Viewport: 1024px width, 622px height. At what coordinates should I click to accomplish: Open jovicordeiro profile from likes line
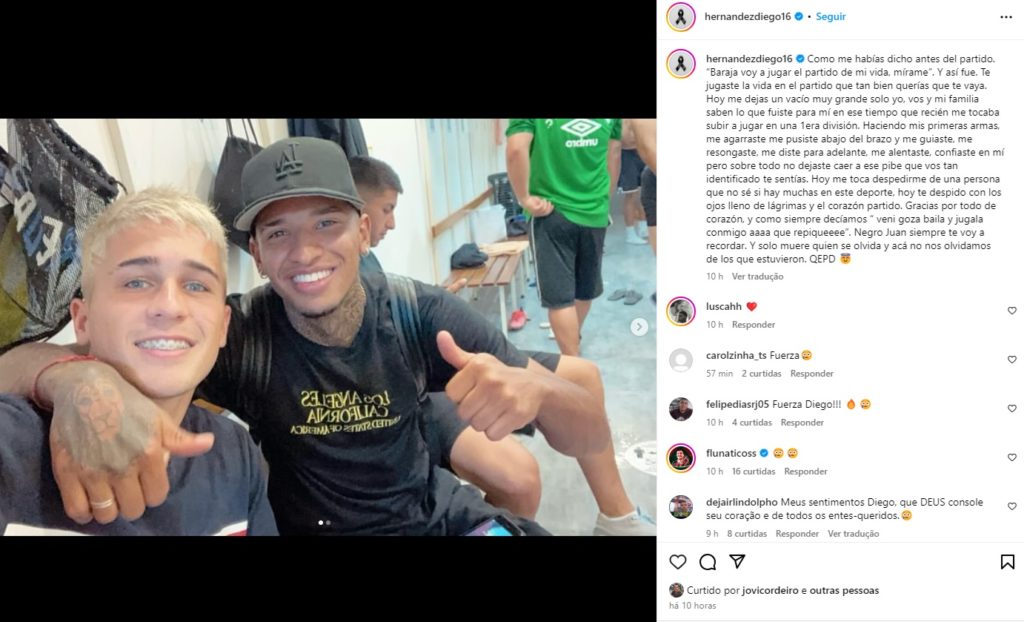(x=761, y=591)
